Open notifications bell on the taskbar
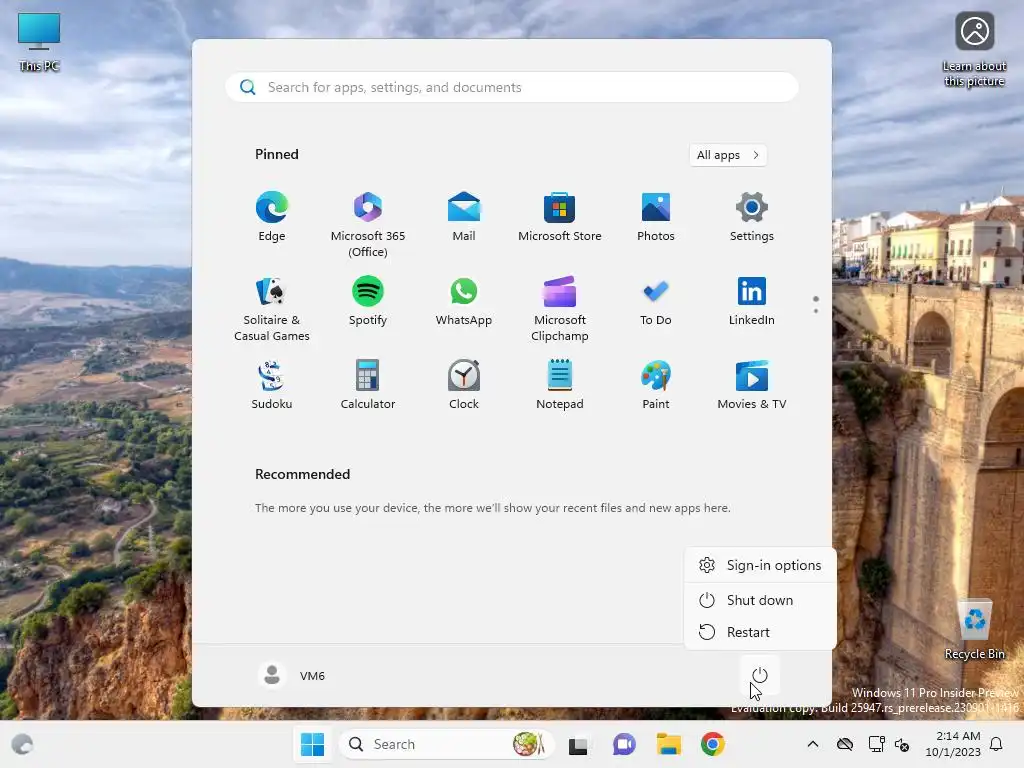Screen dimensions: 1024x768 997,744
